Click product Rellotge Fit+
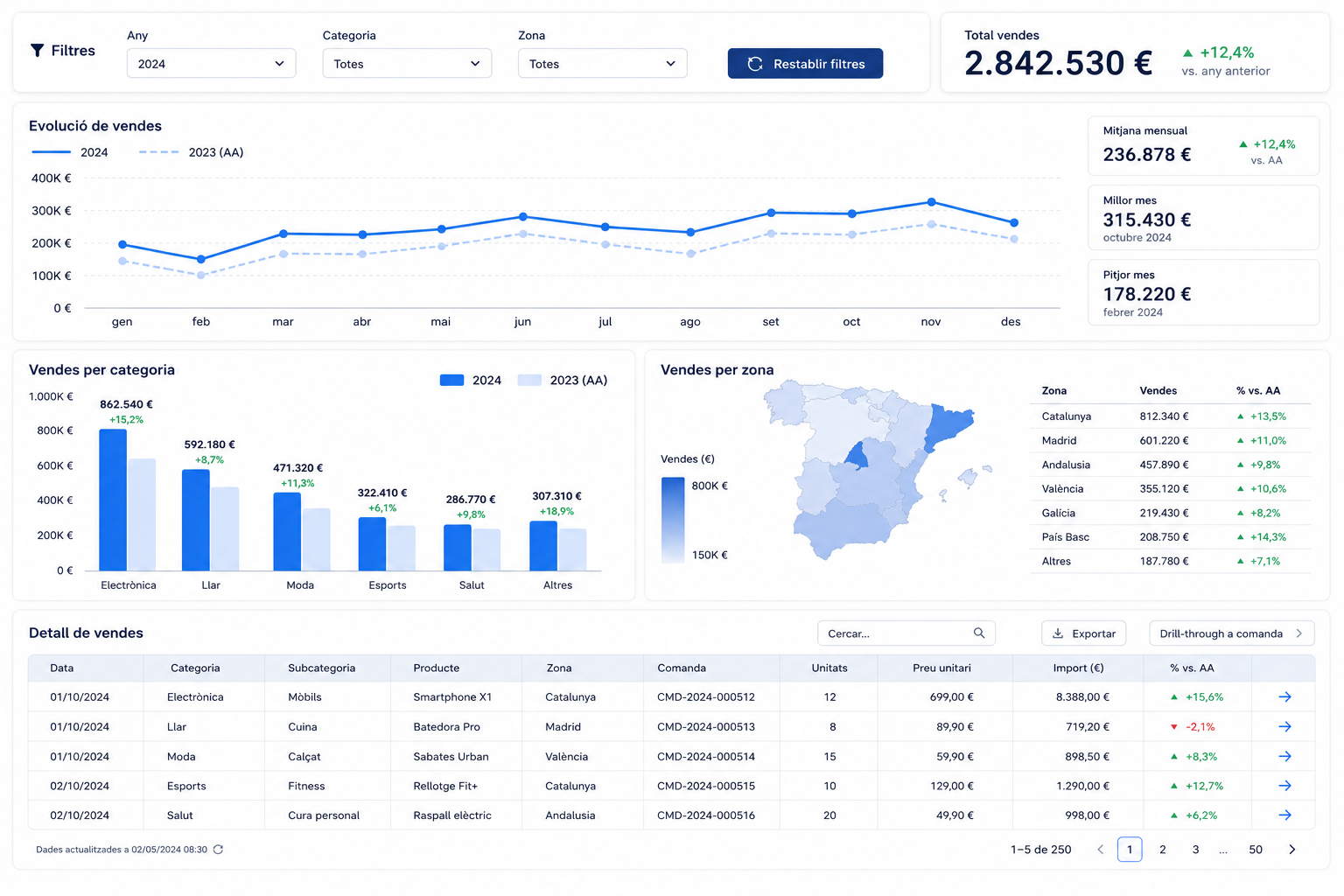Screen dimensions: 1344x896 445,786
